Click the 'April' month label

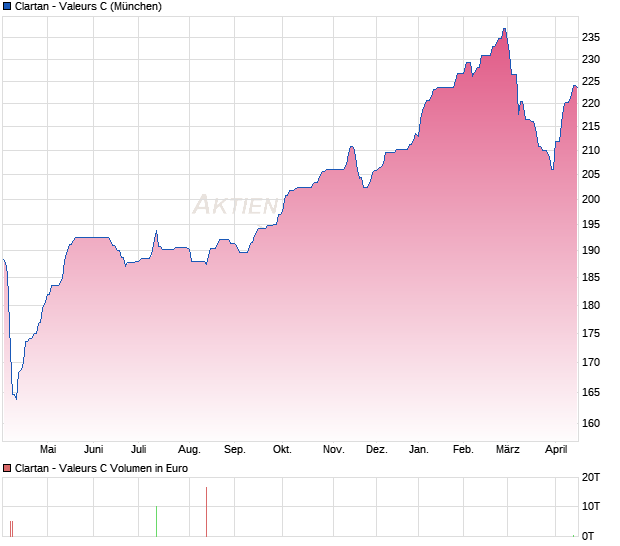click(x=556, y=450)
